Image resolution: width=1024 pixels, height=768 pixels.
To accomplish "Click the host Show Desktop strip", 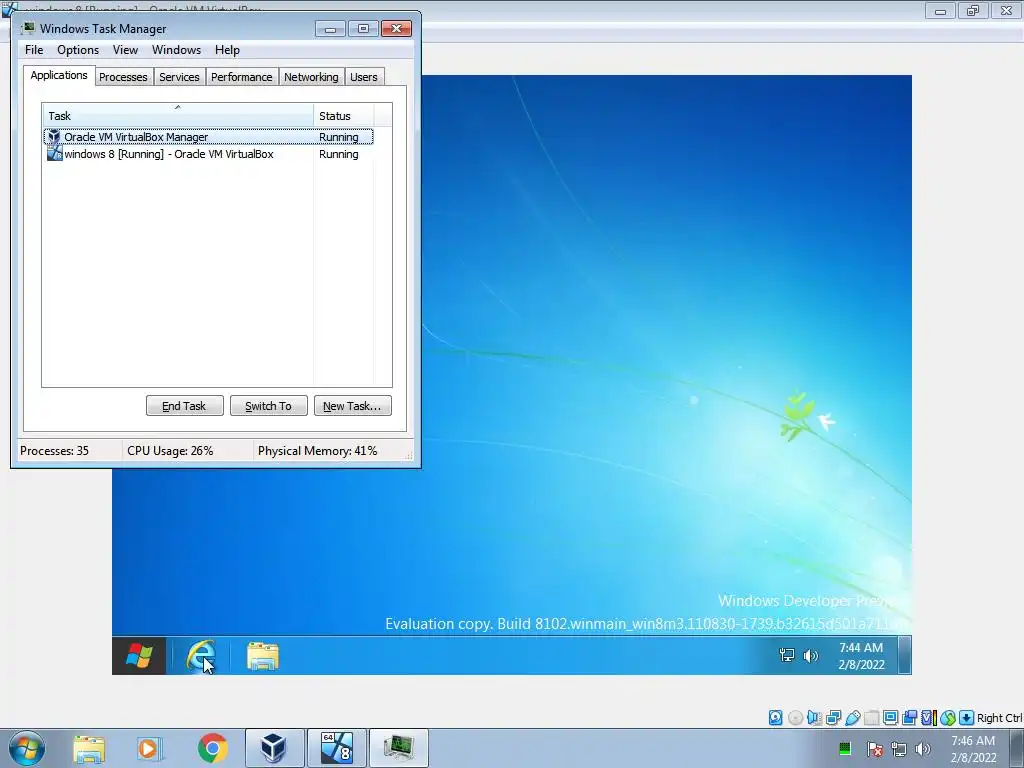I will 1017,748.
